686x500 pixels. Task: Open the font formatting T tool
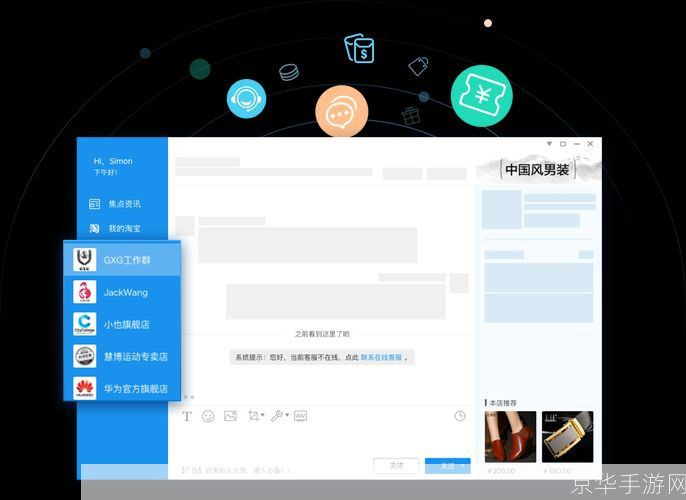click(187, 416)
